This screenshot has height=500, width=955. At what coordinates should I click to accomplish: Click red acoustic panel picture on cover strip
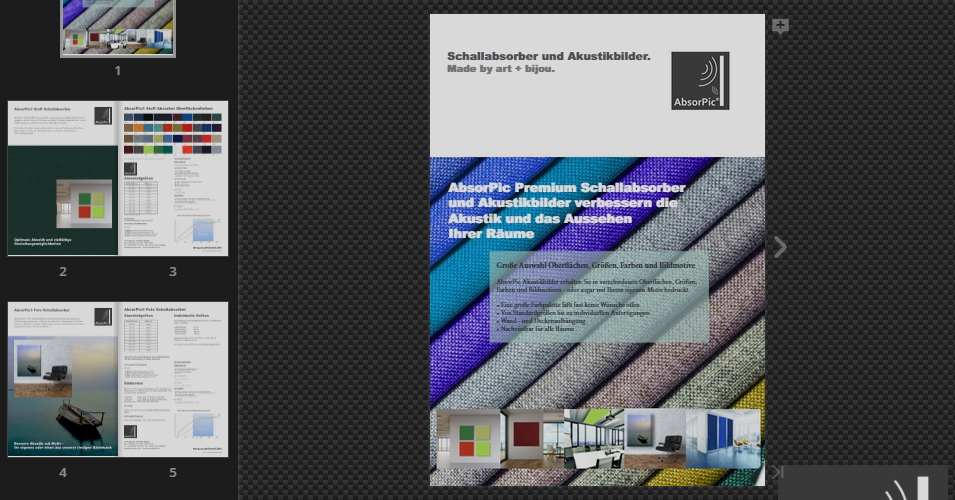click(x=532, y=438)
